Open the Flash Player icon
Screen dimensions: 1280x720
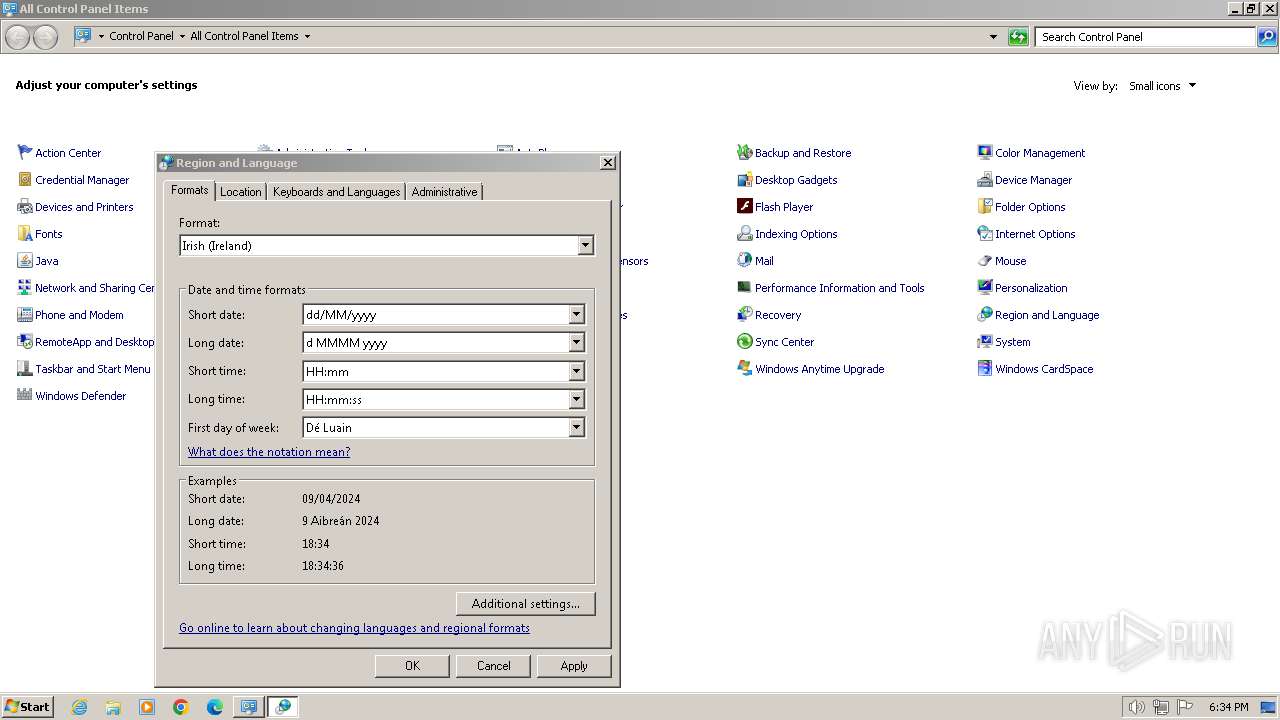click(744, 207)
